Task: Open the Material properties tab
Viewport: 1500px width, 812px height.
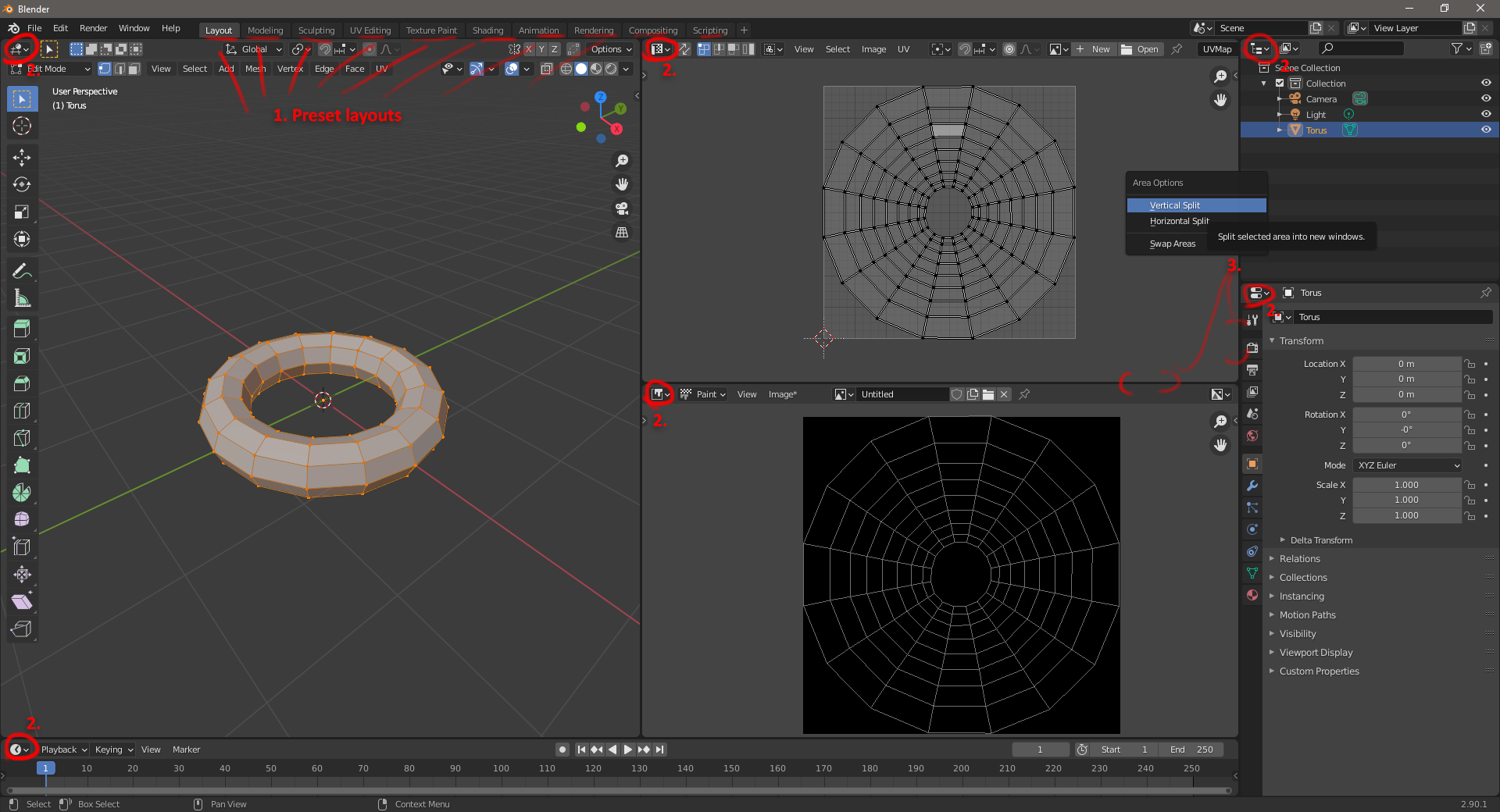Action: 1252,595
